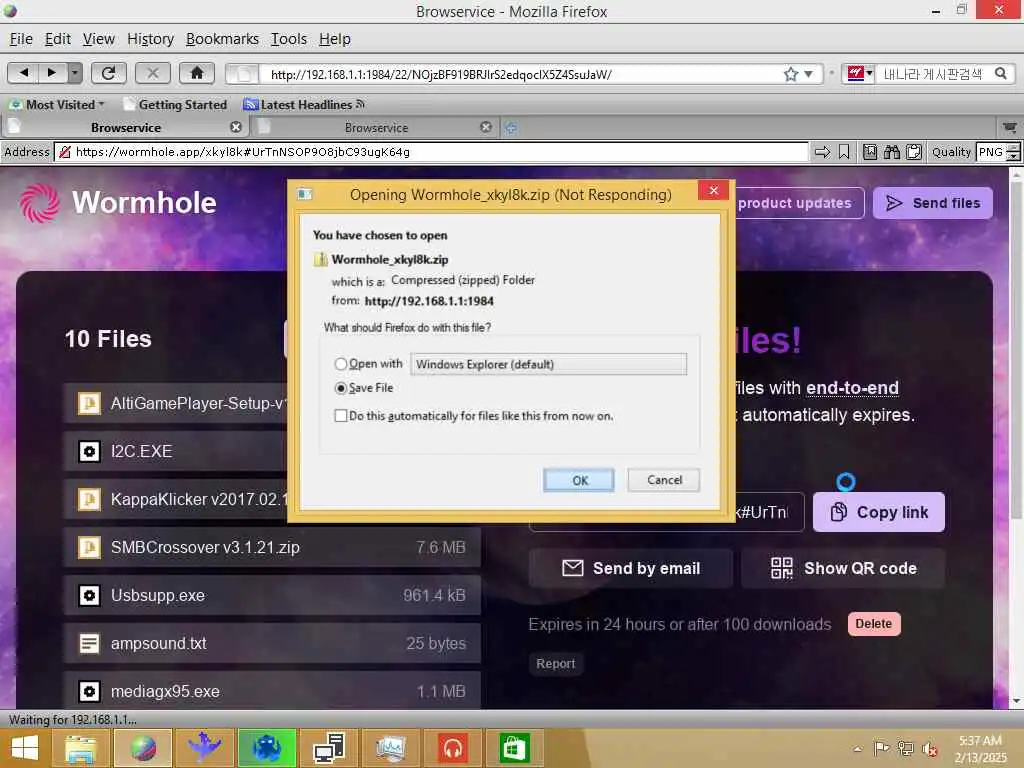Screen dimensions: 1024x768
Task: Delete the Wormhole upload
Action: click(874, 624)
